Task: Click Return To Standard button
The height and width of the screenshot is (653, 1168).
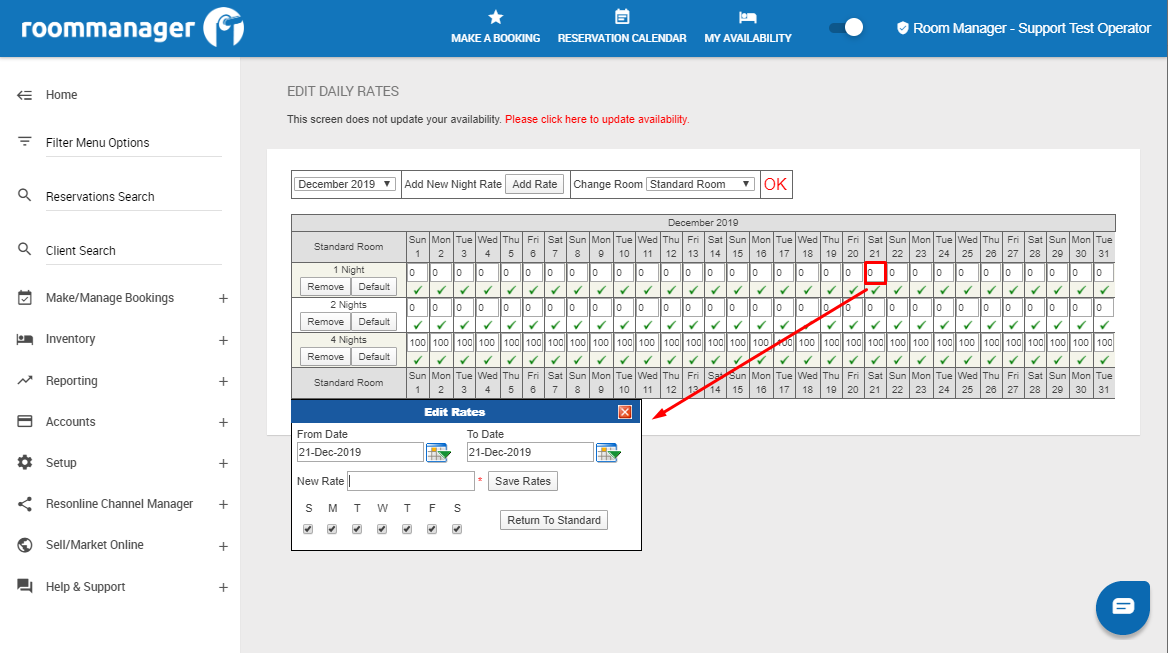Action: coord(554,520)
